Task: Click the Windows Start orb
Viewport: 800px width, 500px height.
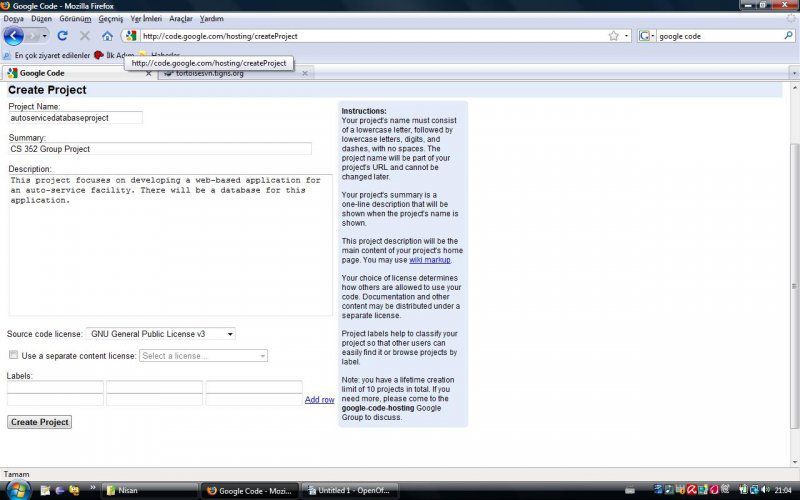Action: 18,490
